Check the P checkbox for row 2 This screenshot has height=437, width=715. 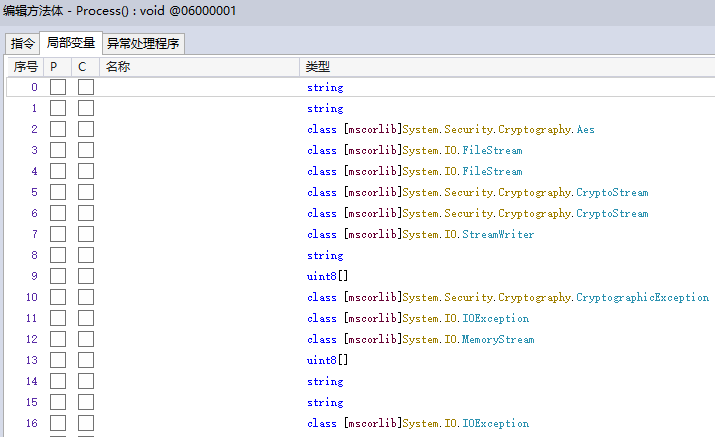[x=58, y=129]
